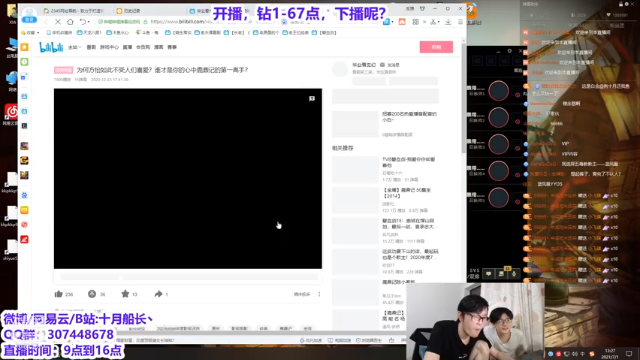Viewport: 640px width, 360px height.
Task: Like the video with thumbs-up icon
Action: (59, 294)
